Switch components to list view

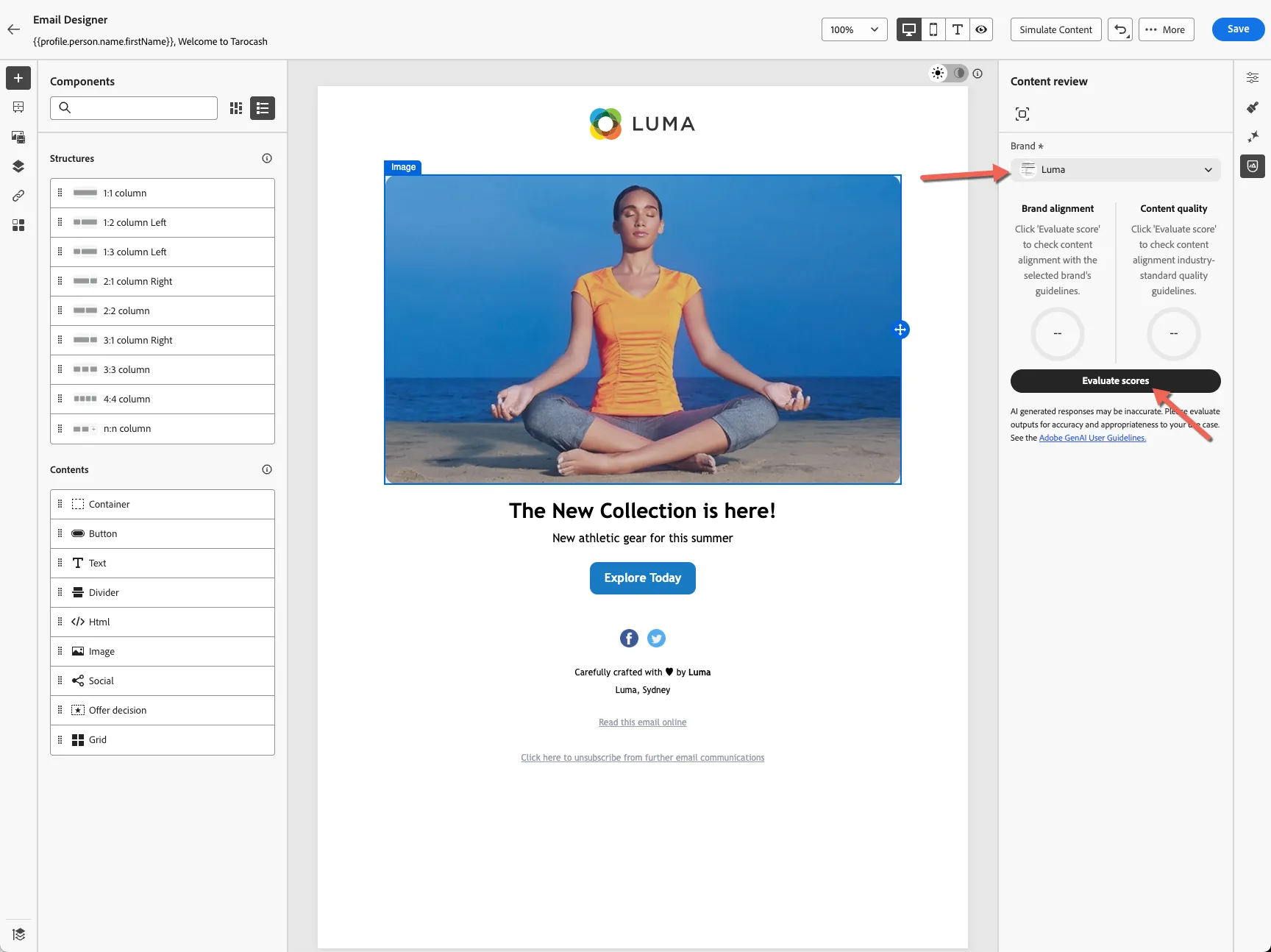click(263, 108)
